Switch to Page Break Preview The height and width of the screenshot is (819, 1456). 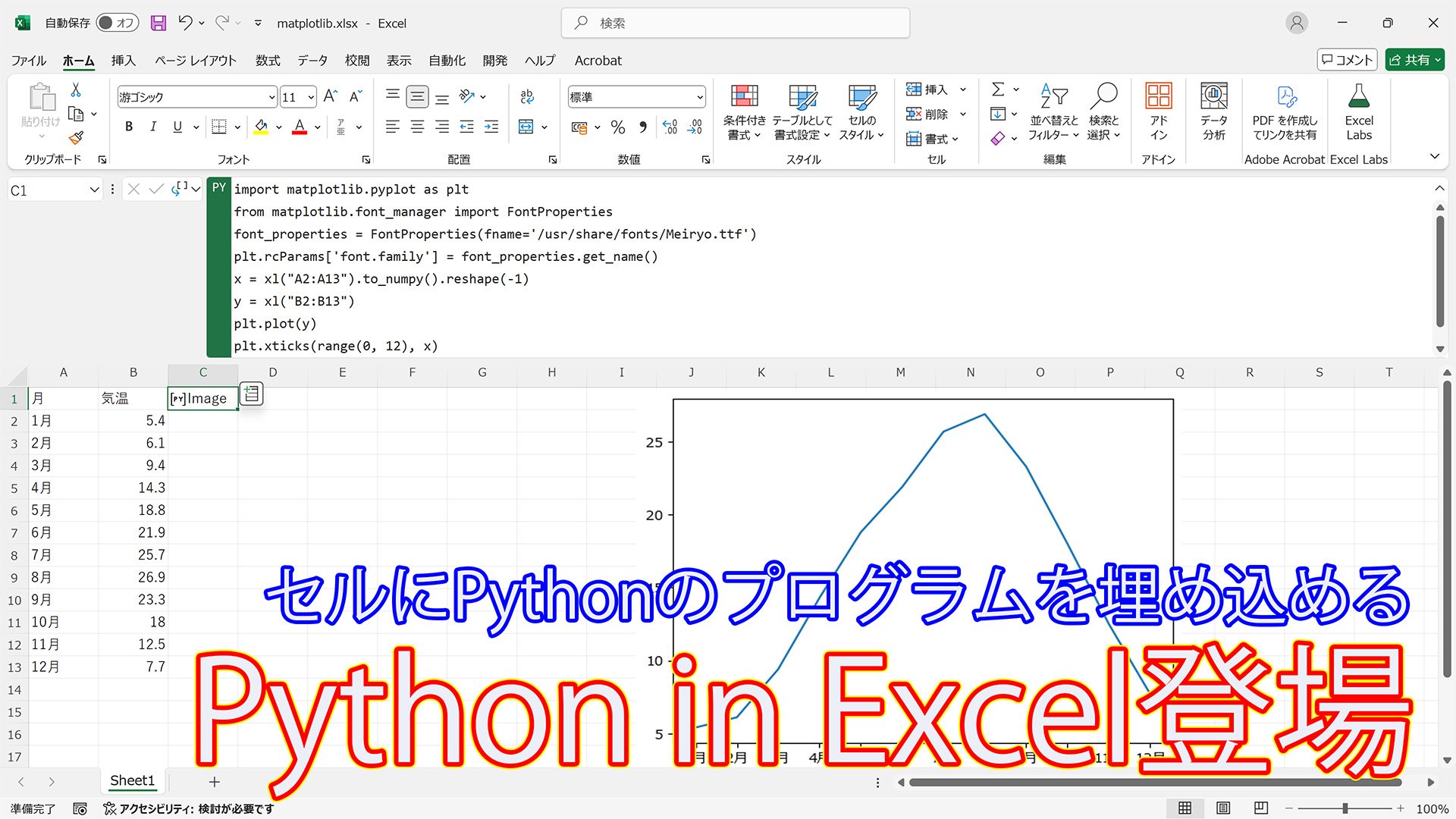click(1261, 808)
